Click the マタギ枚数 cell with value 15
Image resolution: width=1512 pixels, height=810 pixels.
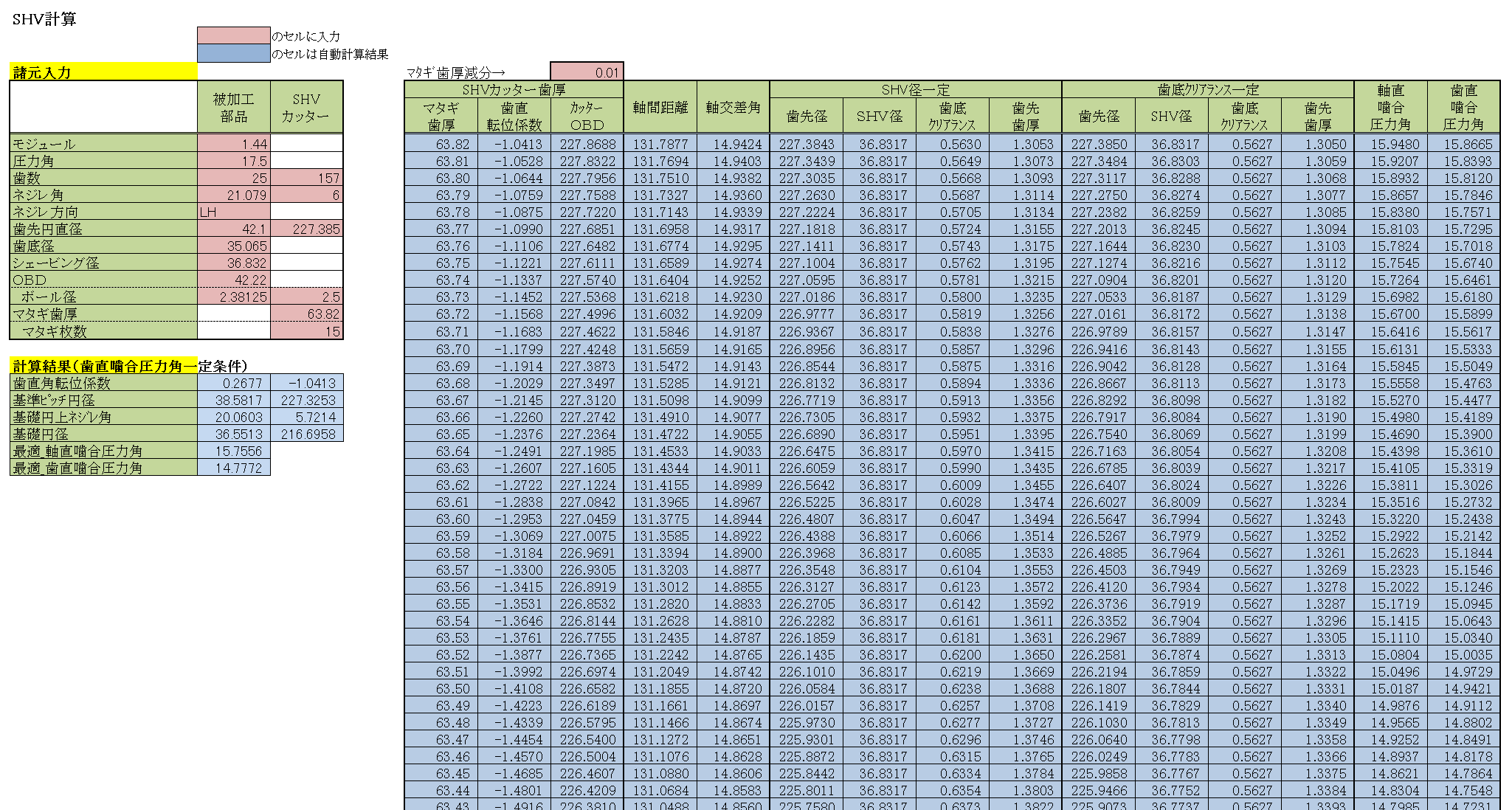(306, 331)
